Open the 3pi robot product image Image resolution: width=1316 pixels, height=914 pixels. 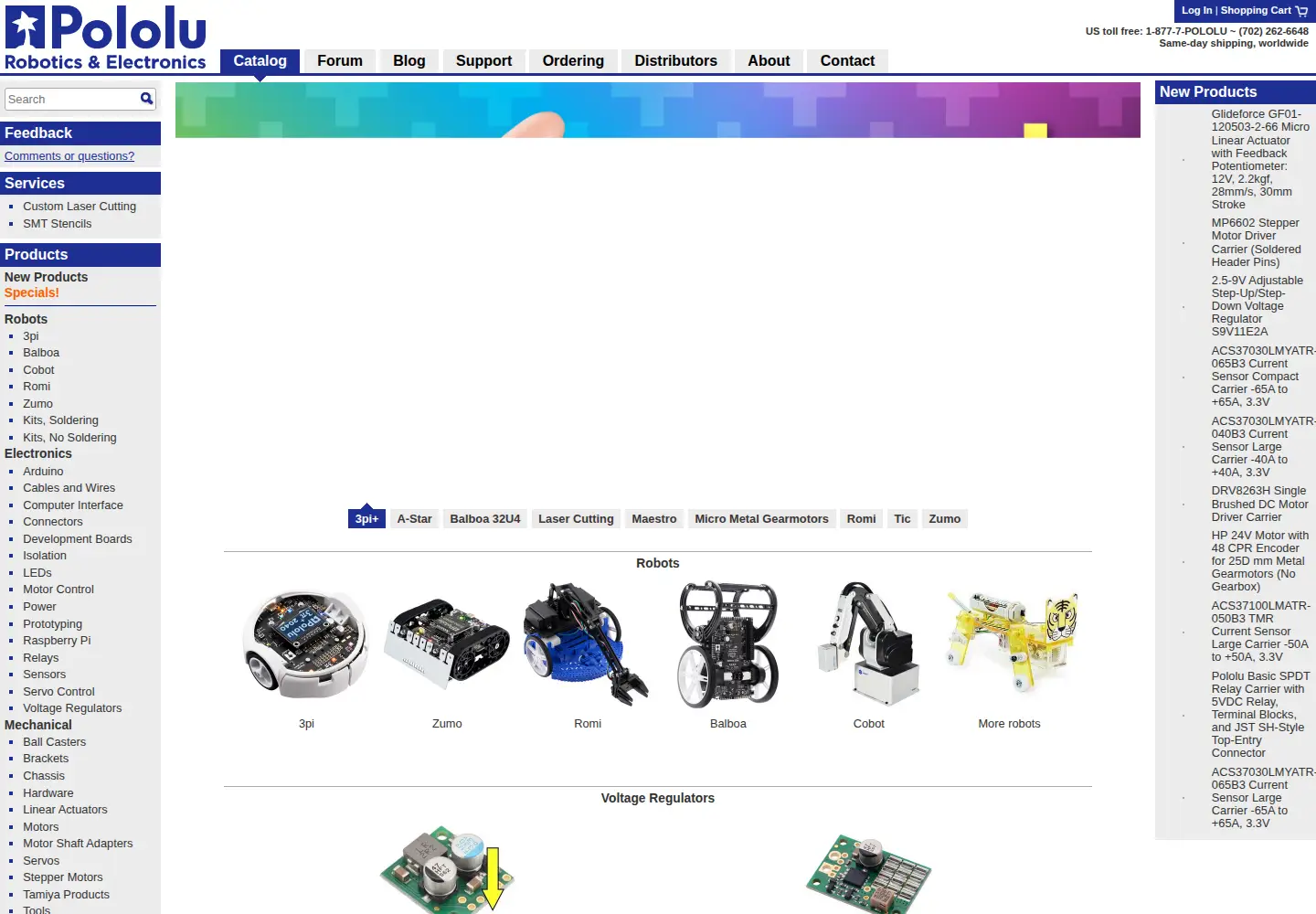tap(306, 645)
